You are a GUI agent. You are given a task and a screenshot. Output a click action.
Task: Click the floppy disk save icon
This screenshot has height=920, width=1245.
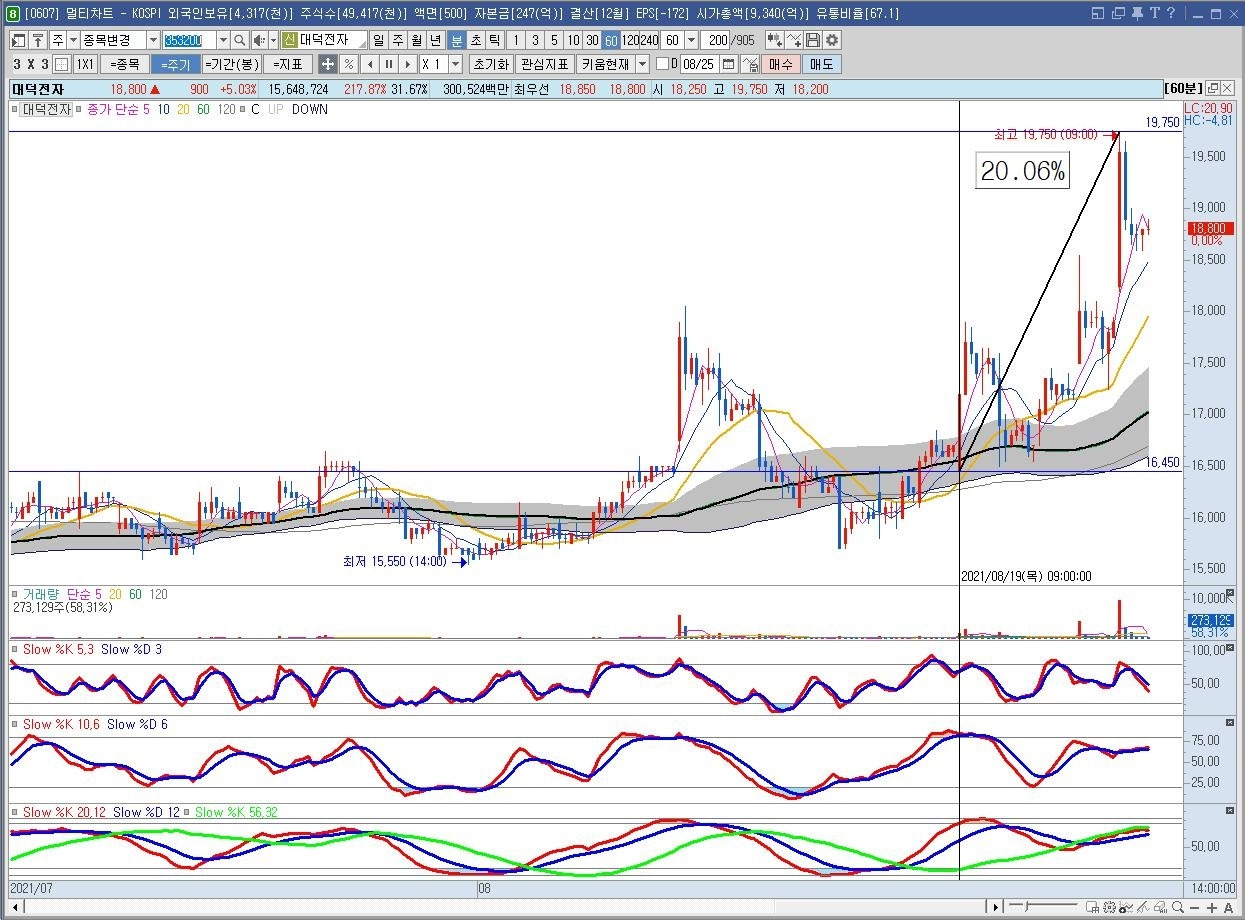[x=812, y=40]
